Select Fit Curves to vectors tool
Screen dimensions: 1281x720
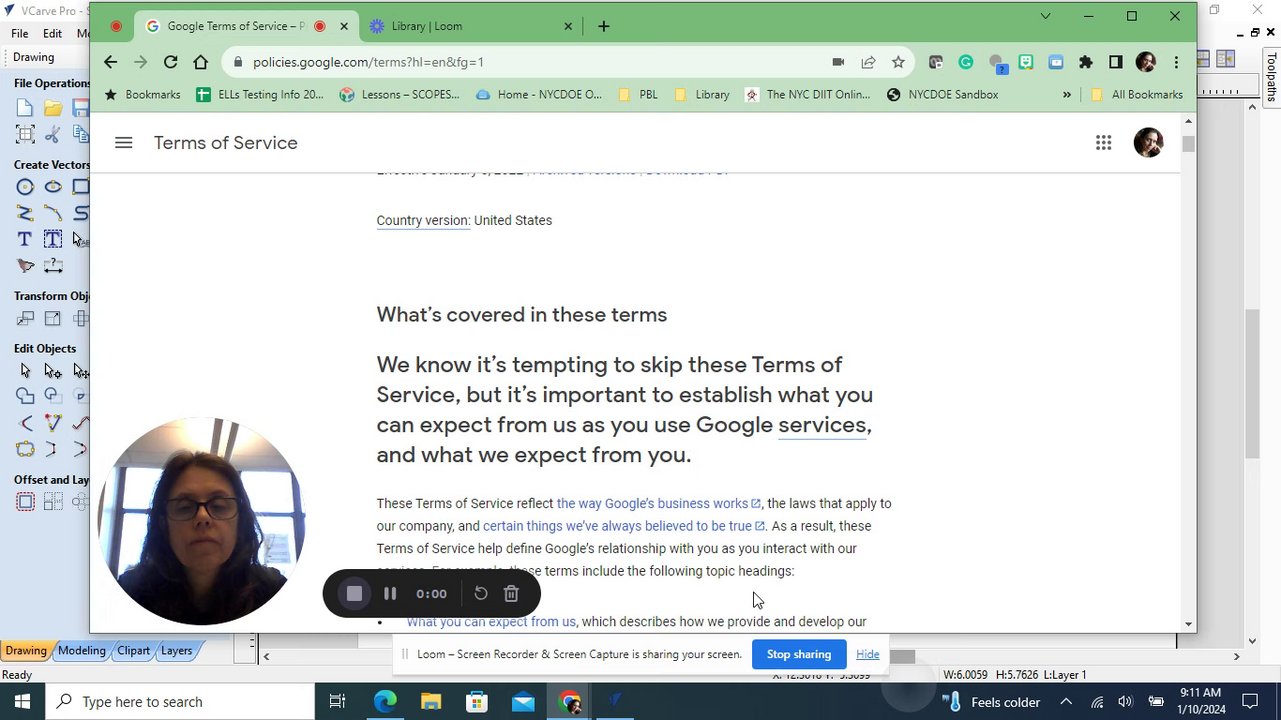[25, 449]
